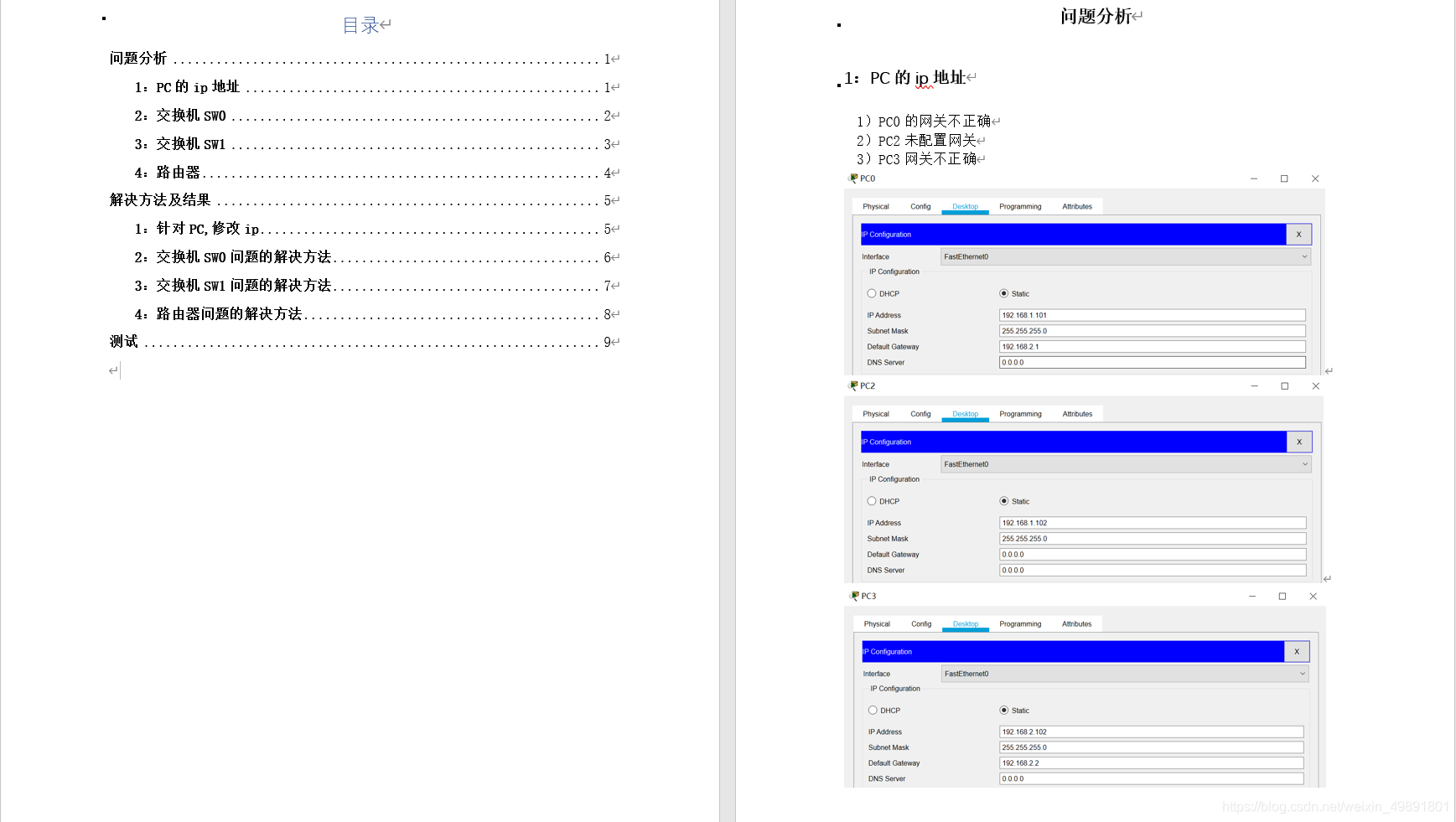Click the Default Gateway field in PC2
1456x822 pixels.
1153,555
